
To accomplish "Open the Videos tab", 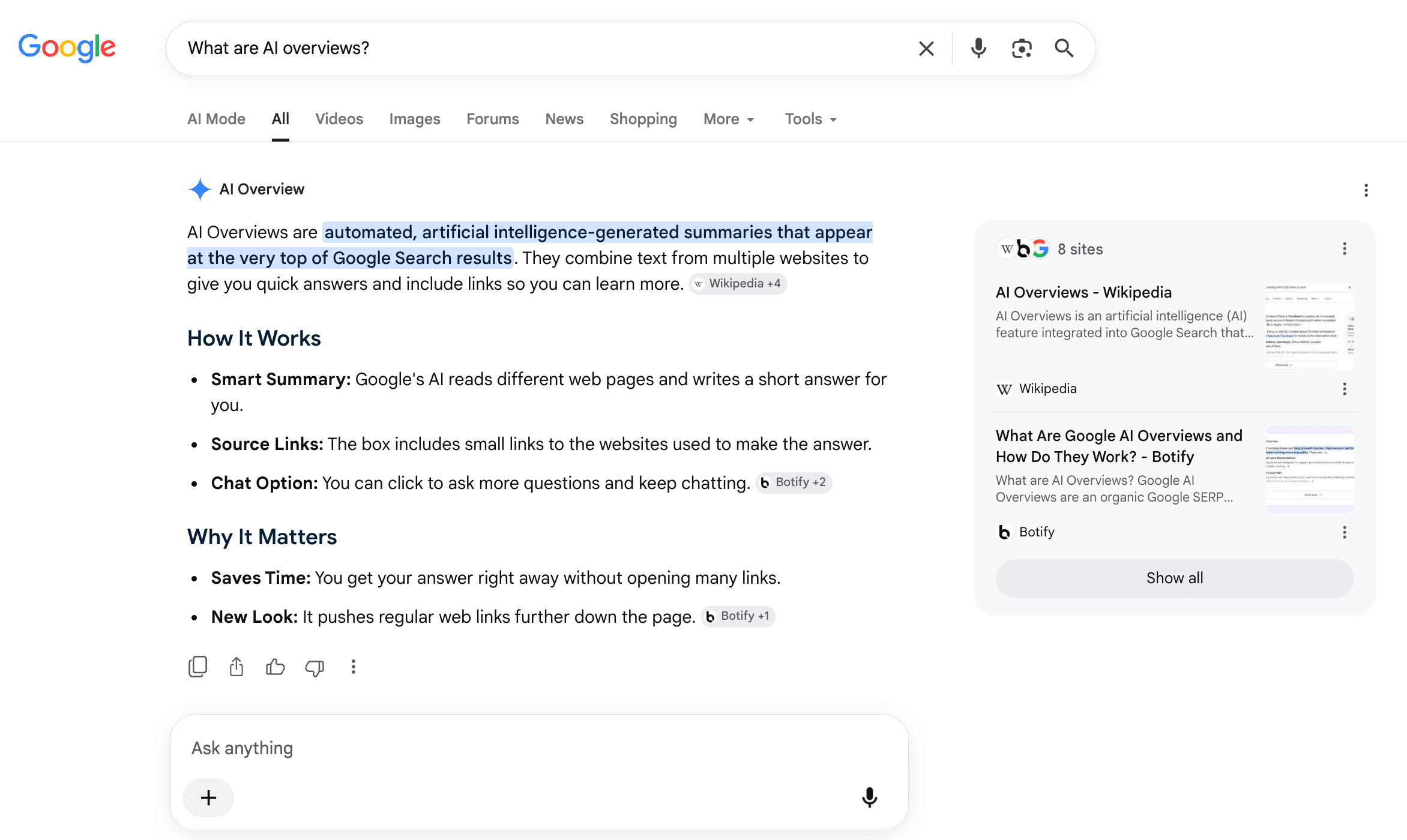I will (339, 119).
